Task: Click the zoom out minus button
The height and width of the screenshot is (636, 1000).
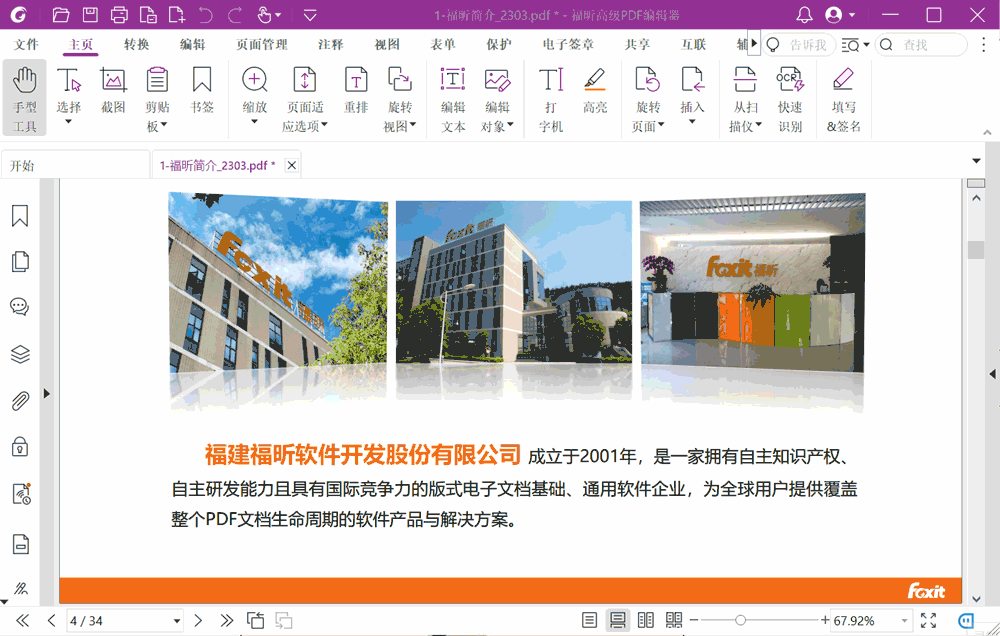Action: pyautogui.click(x=694, y=620)
